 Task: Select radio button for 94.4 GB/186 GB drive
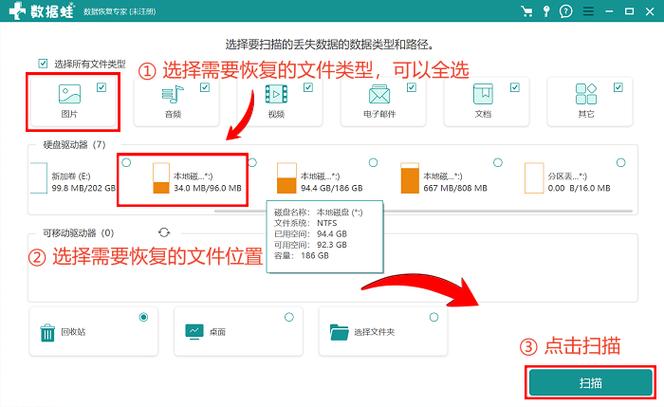point(373,163)
